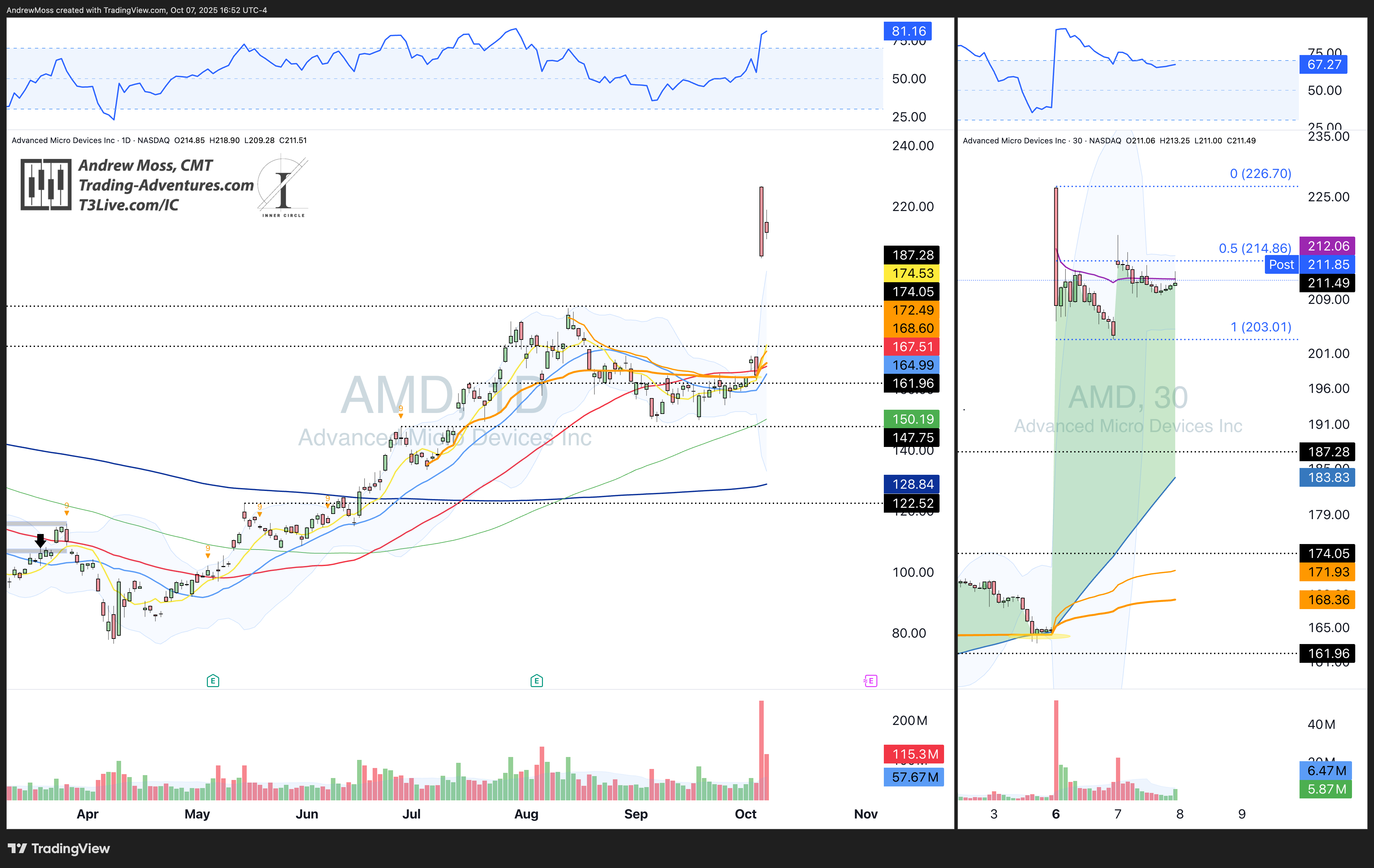Click the Oct label on the time axis
The width and height of the screenshot is (1374, 868).
[745, 814]
